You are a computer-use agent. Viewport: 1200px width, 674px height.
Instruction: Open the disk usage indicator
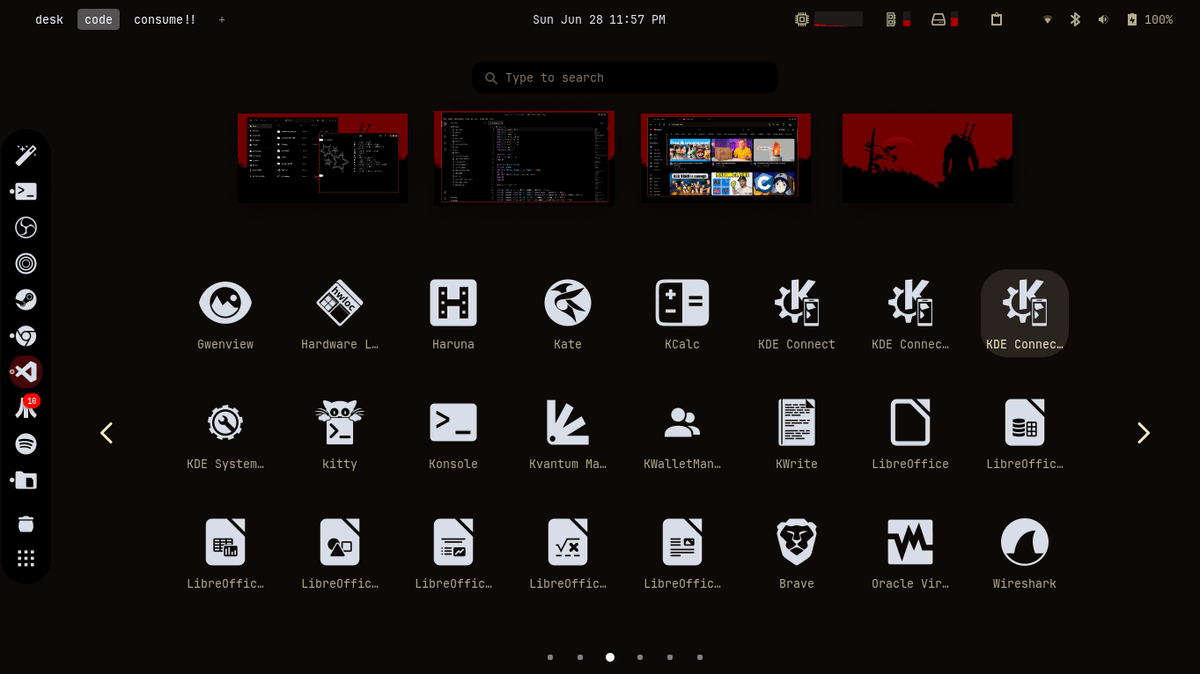[x=945, y=20]
